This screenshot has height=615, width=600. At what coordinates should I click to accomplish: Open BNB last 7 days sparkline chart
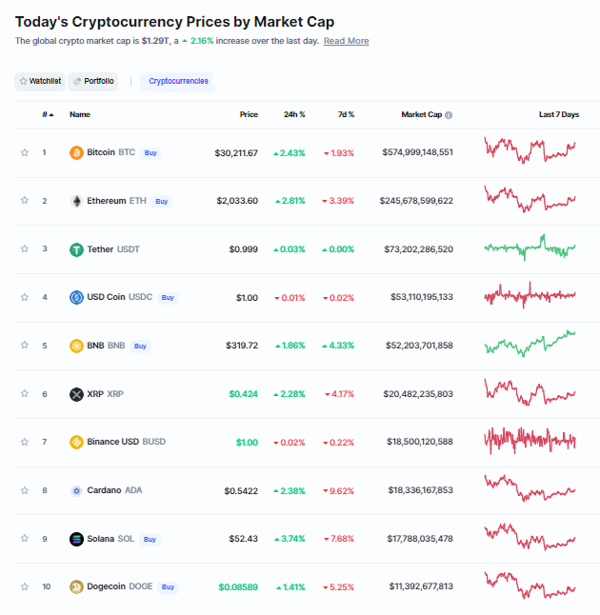[530, 344]
